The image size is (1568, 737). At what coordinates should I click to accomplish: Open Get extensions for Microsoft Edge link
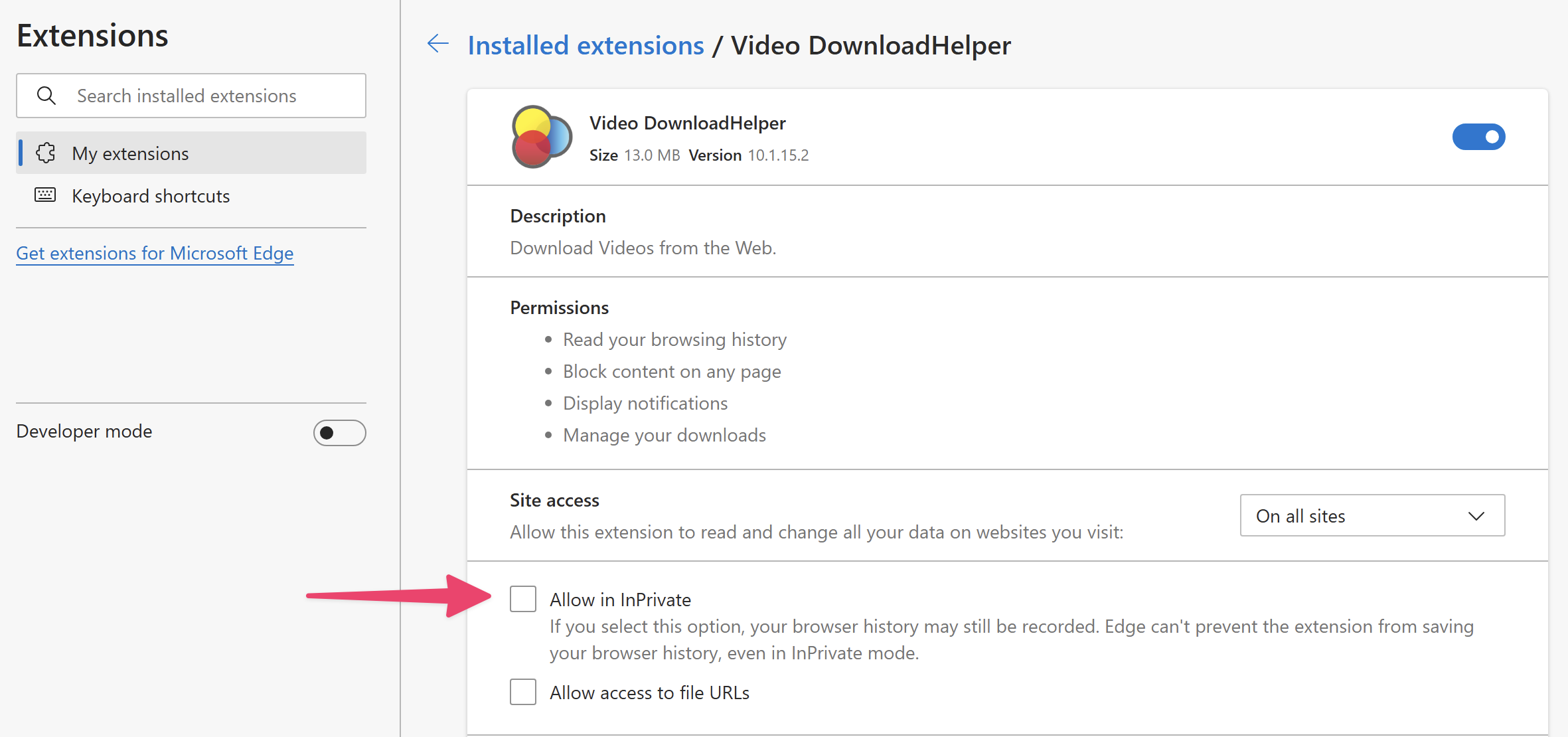(155, 253)
